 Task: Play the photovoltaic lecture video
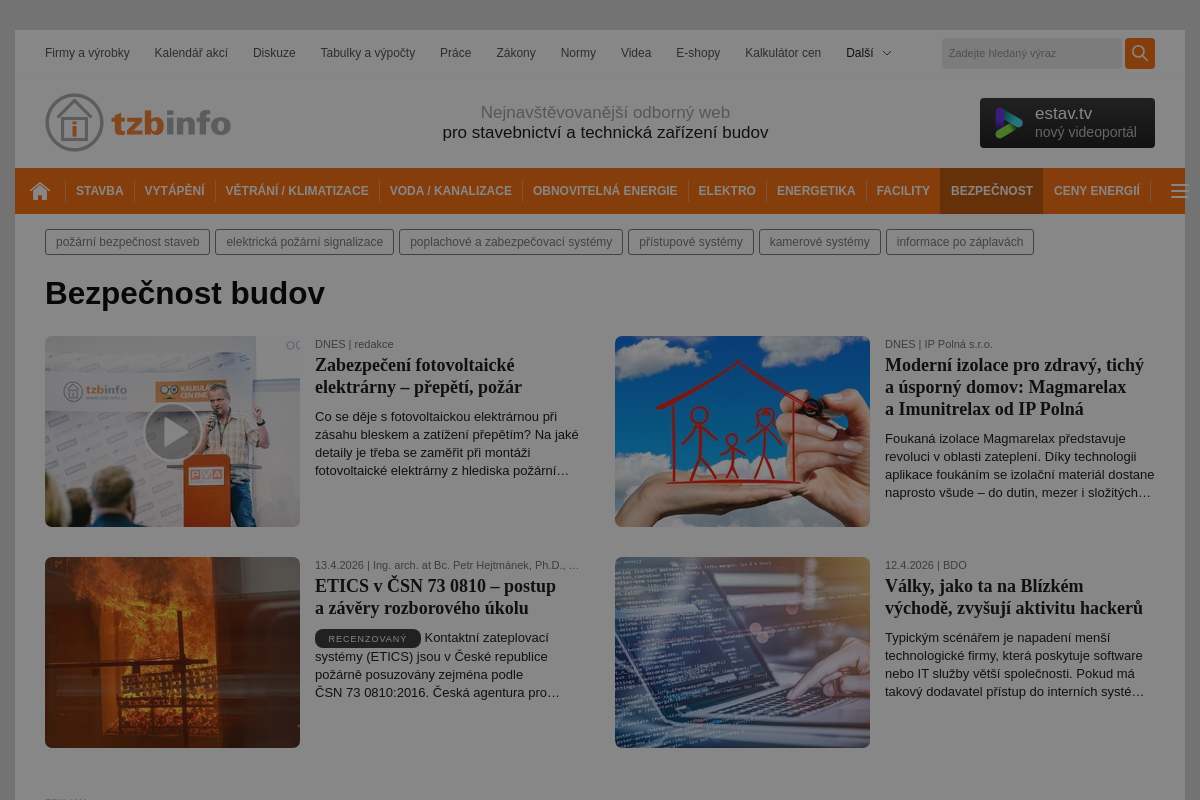pos(172,431)
